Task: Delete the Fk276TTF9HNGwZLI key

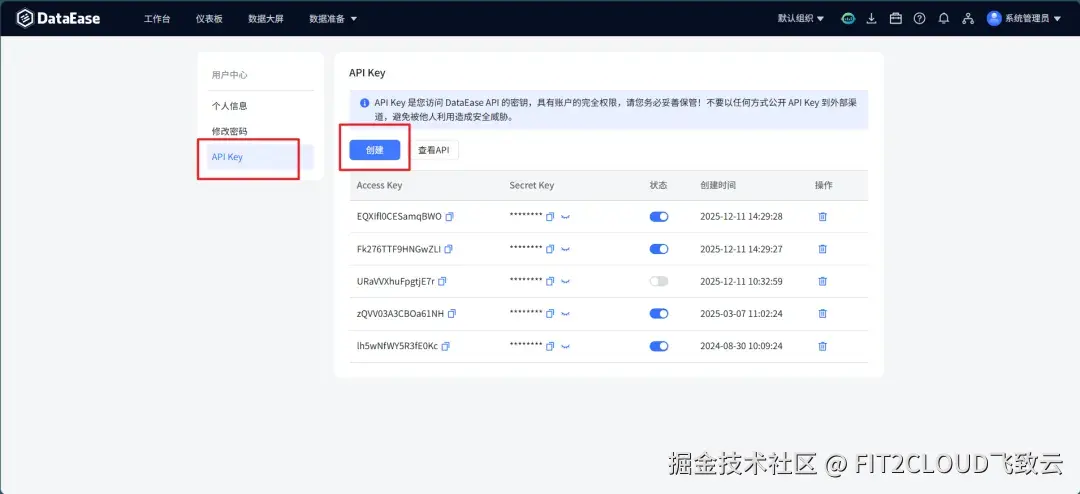Action: [x=822, y=249]
